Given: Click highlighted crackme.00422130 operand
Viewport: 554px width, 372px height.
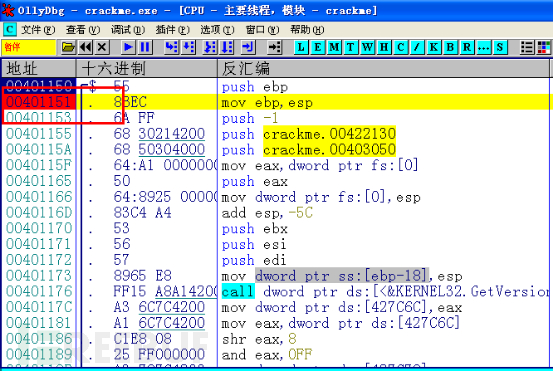Looking at the screenshot, I should 329,134.
